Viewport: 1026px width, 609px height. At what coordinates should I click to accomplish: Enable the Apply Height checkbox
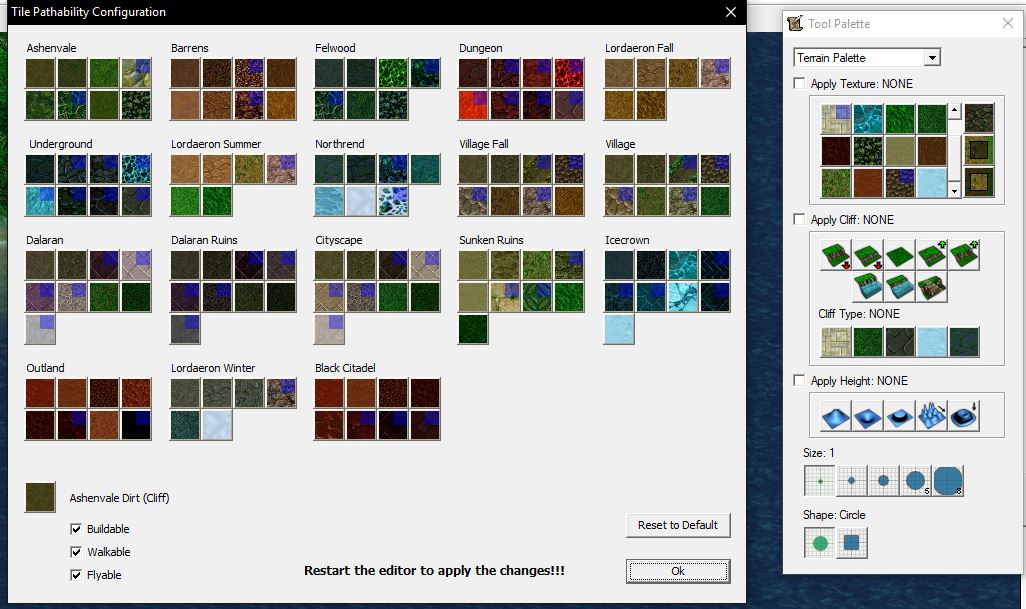(x=799, y=380)
